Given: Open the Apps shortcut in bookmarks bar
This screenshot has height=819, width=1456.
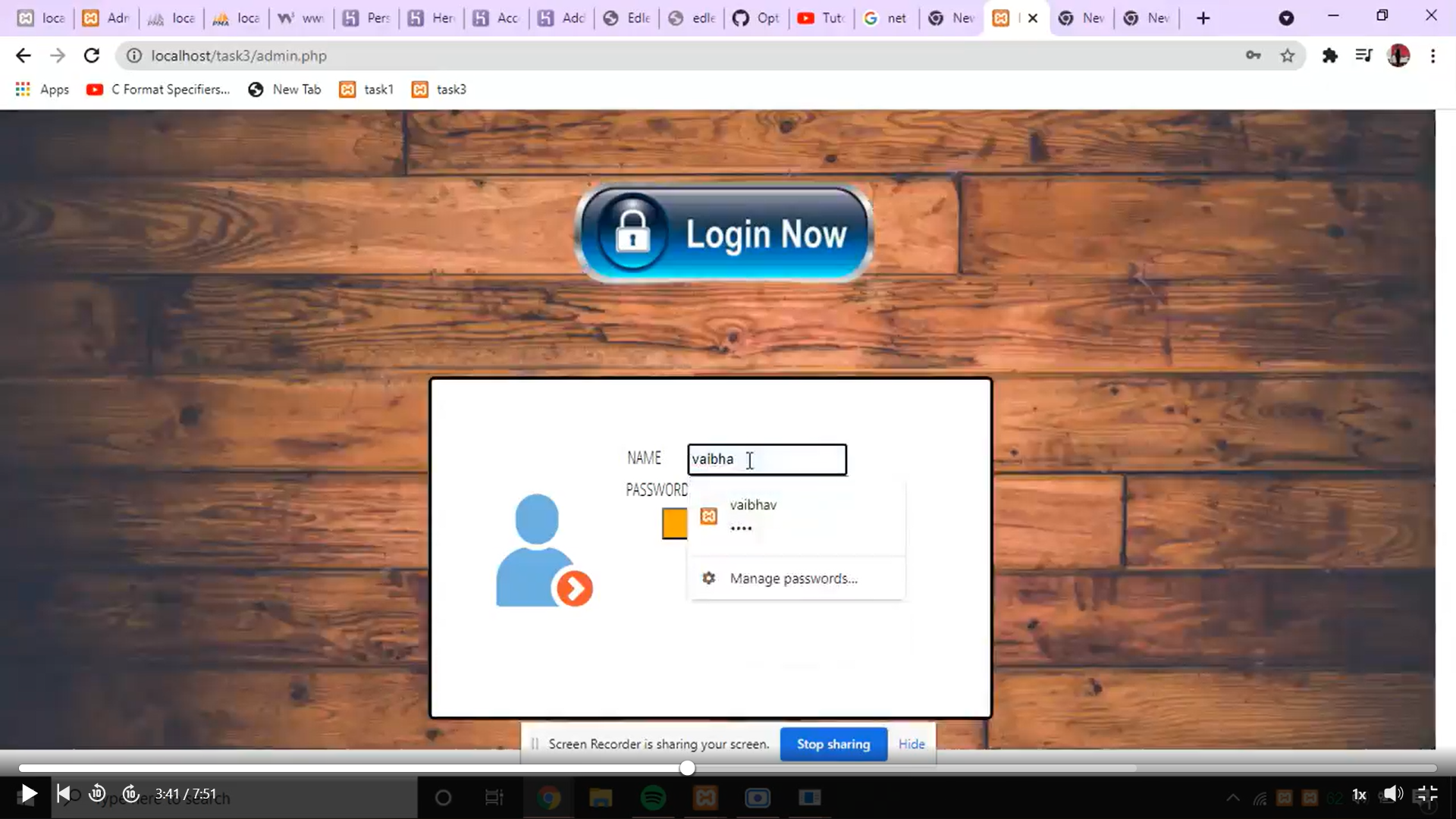Looking at the screenshot, I should 42,89.
